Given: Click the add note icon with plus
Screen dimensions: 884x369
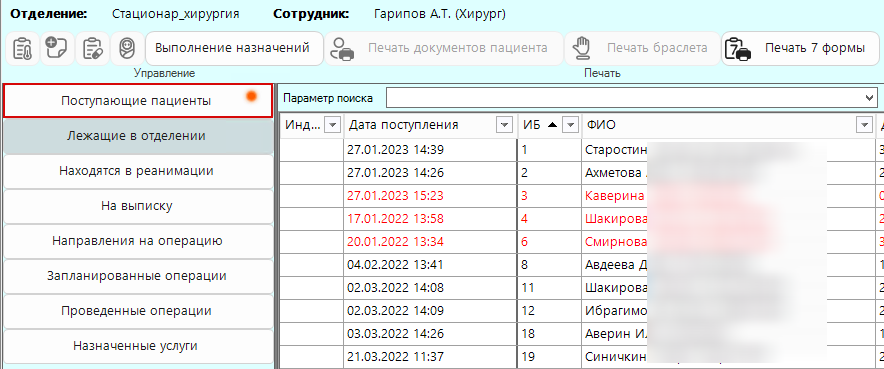Looking at the screenshot, I should [x=57, y=48].
